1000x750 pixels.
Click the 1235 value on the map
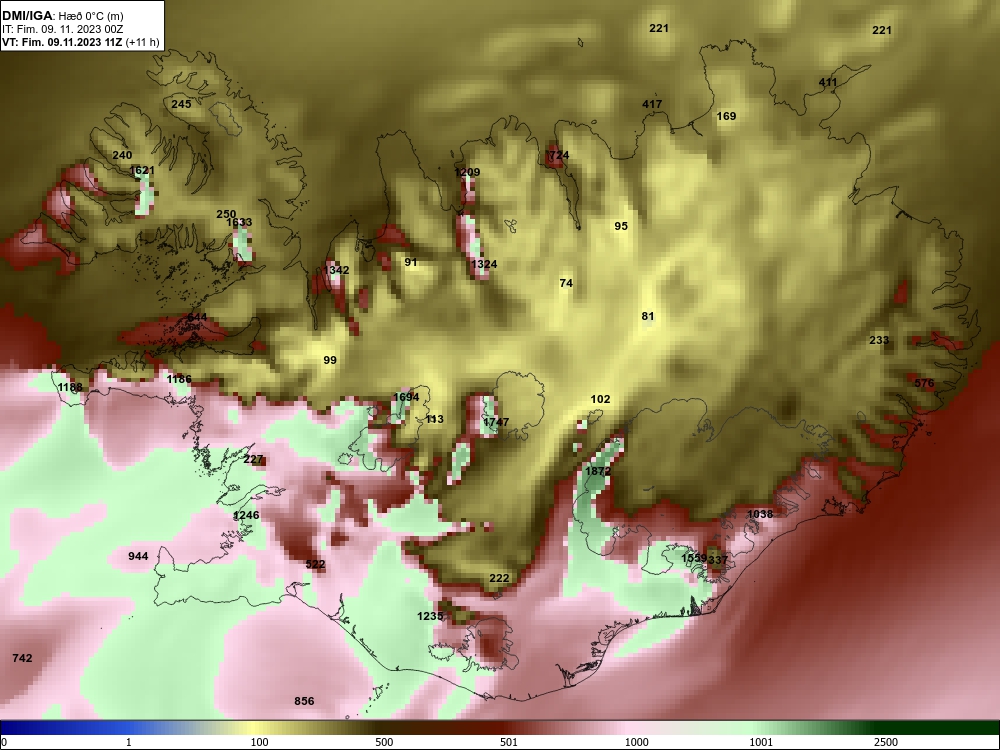click(x=430, y=616)
